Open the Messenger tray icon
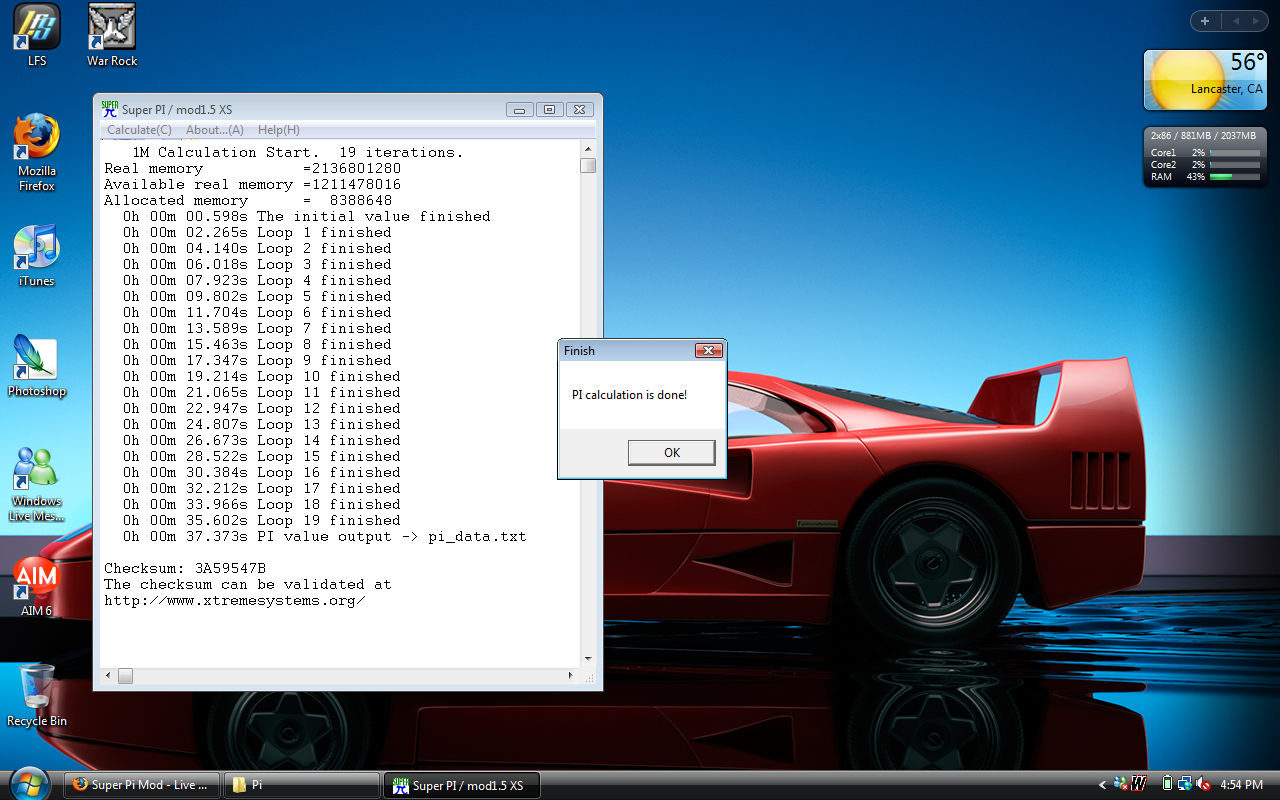The width and height of the screenshot is (1280, 800). [x=1120, y=785]
